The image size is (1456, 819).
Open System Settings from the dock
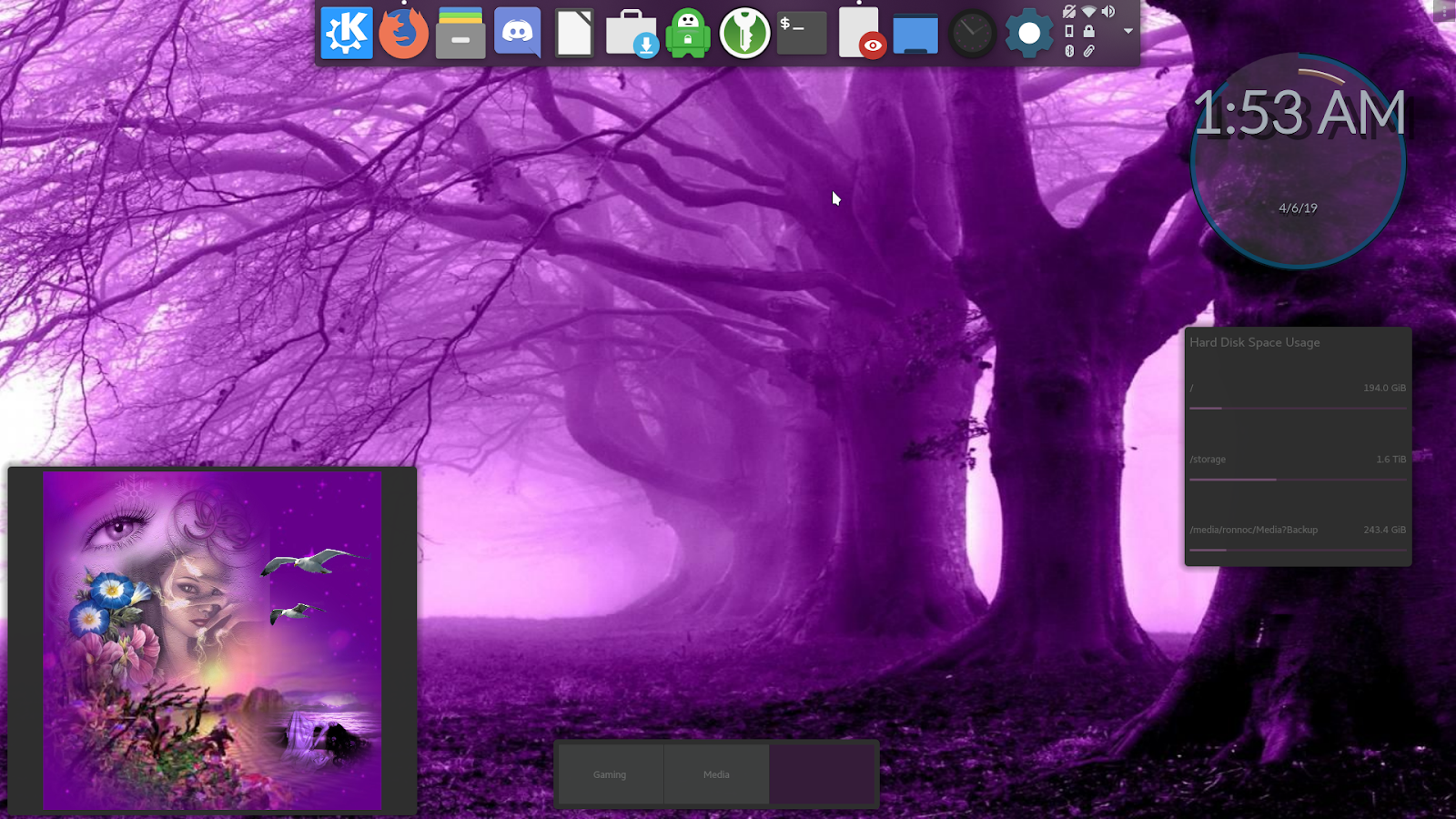[x=1028, y=32]
